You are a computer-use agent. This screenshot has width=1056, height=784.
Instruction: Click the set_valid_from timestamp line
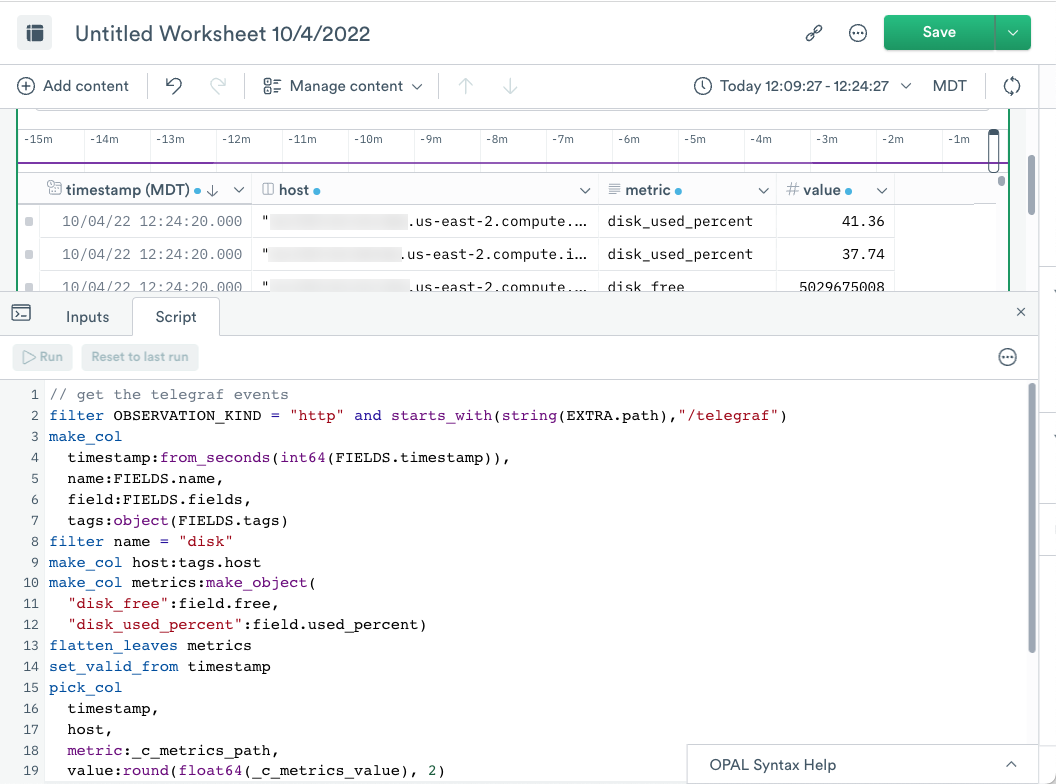click(x=160, y=666)
